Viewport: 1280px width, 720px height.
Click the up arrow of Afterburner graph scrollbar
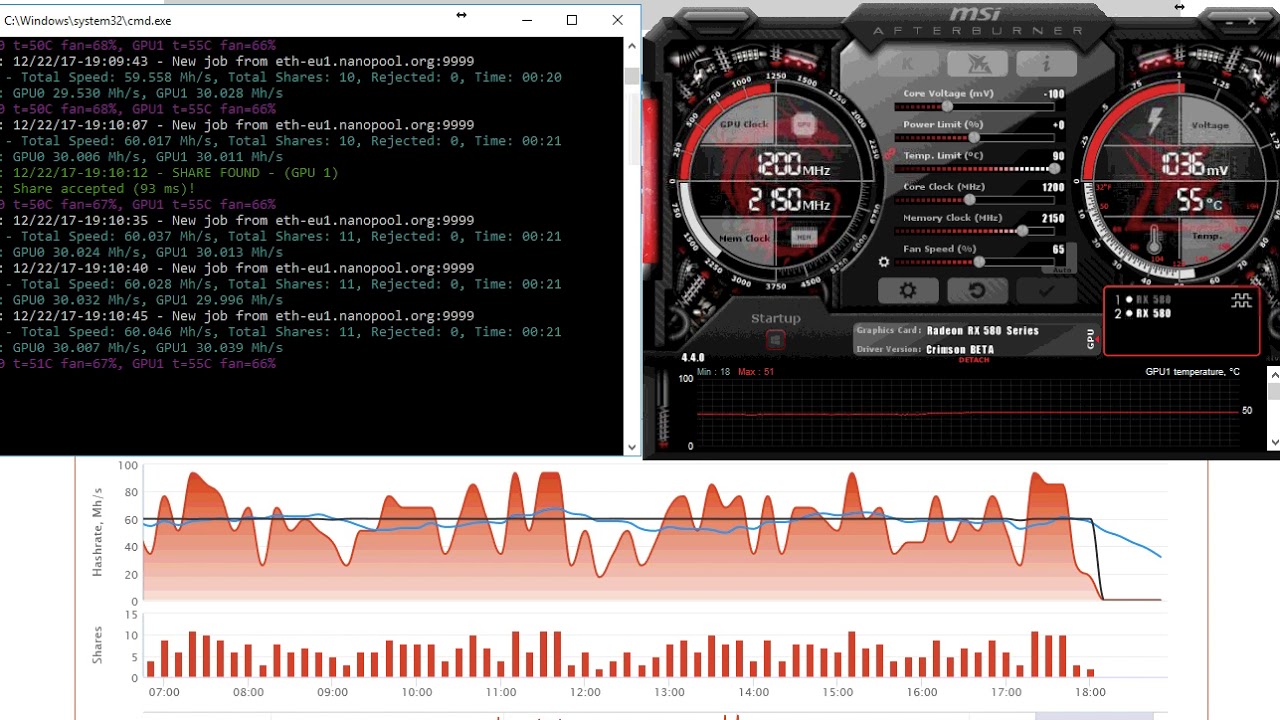[x=1273, y=373]
